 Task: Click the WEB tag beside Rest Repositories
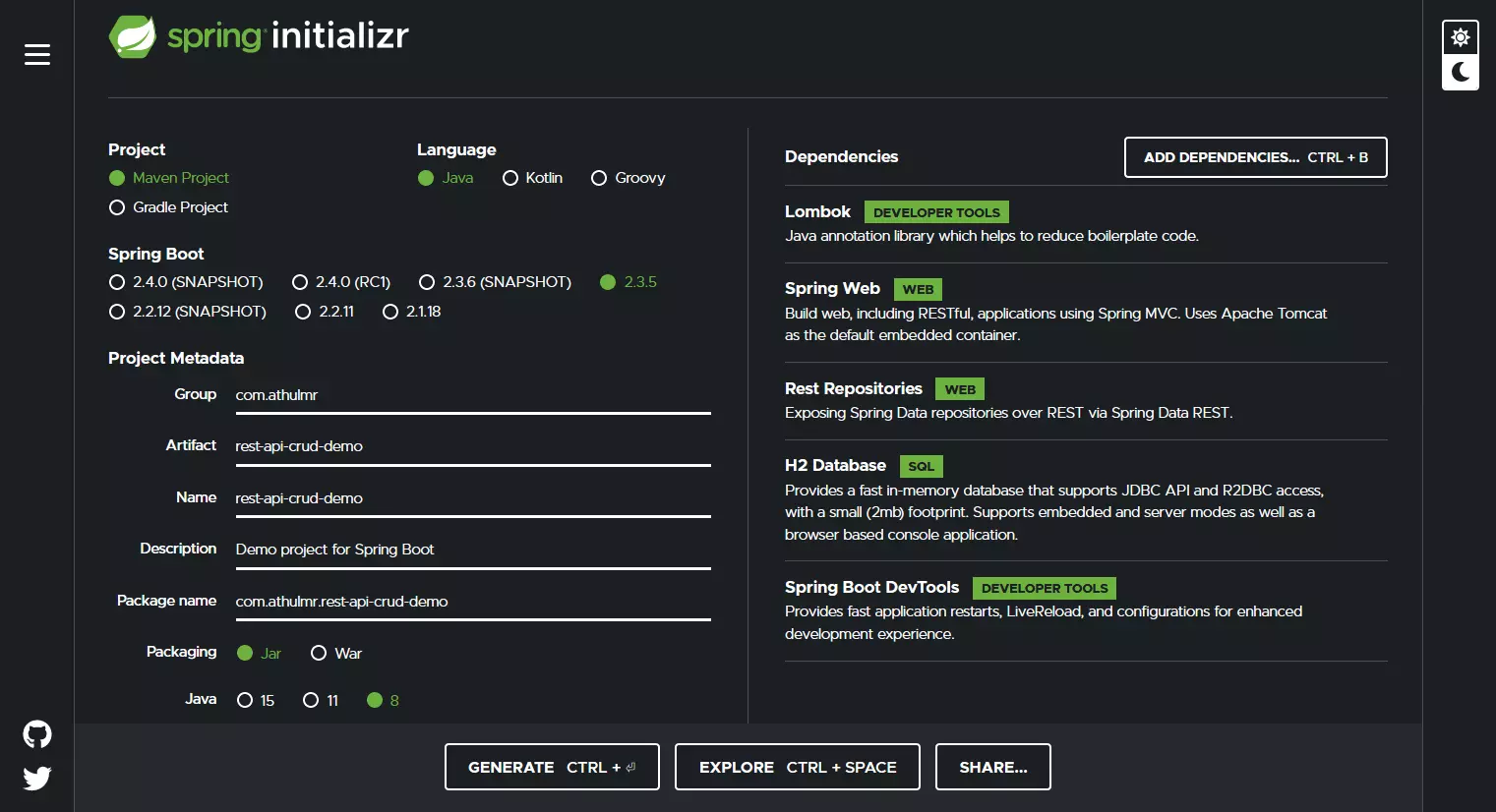(x=961, y=390)
